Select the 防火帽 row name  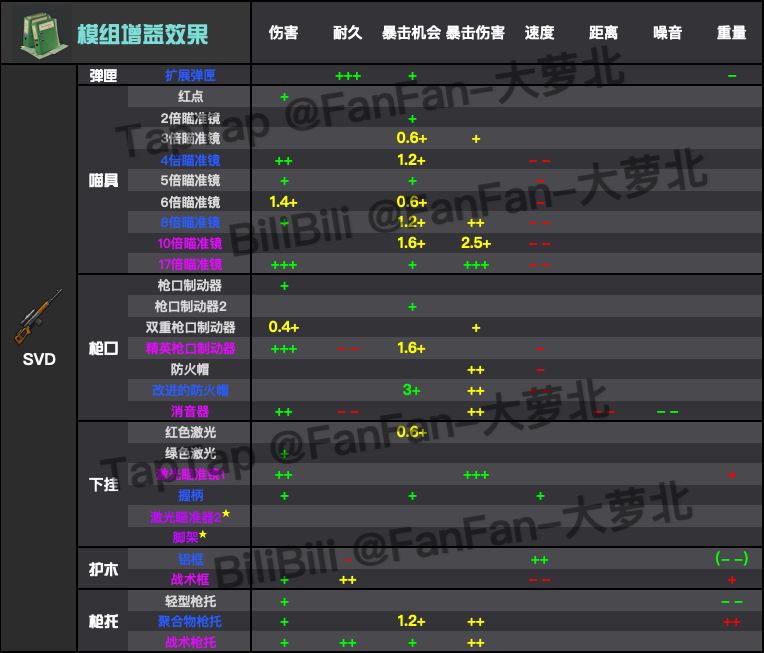coord(190,369)
